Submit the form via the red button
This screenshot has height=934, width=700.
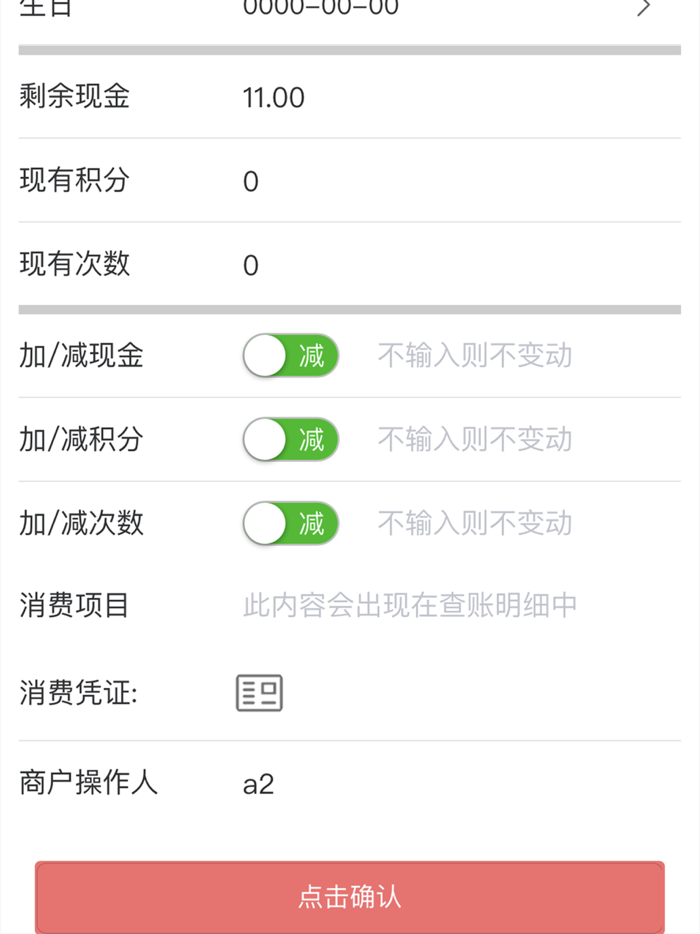coord(350,898)
